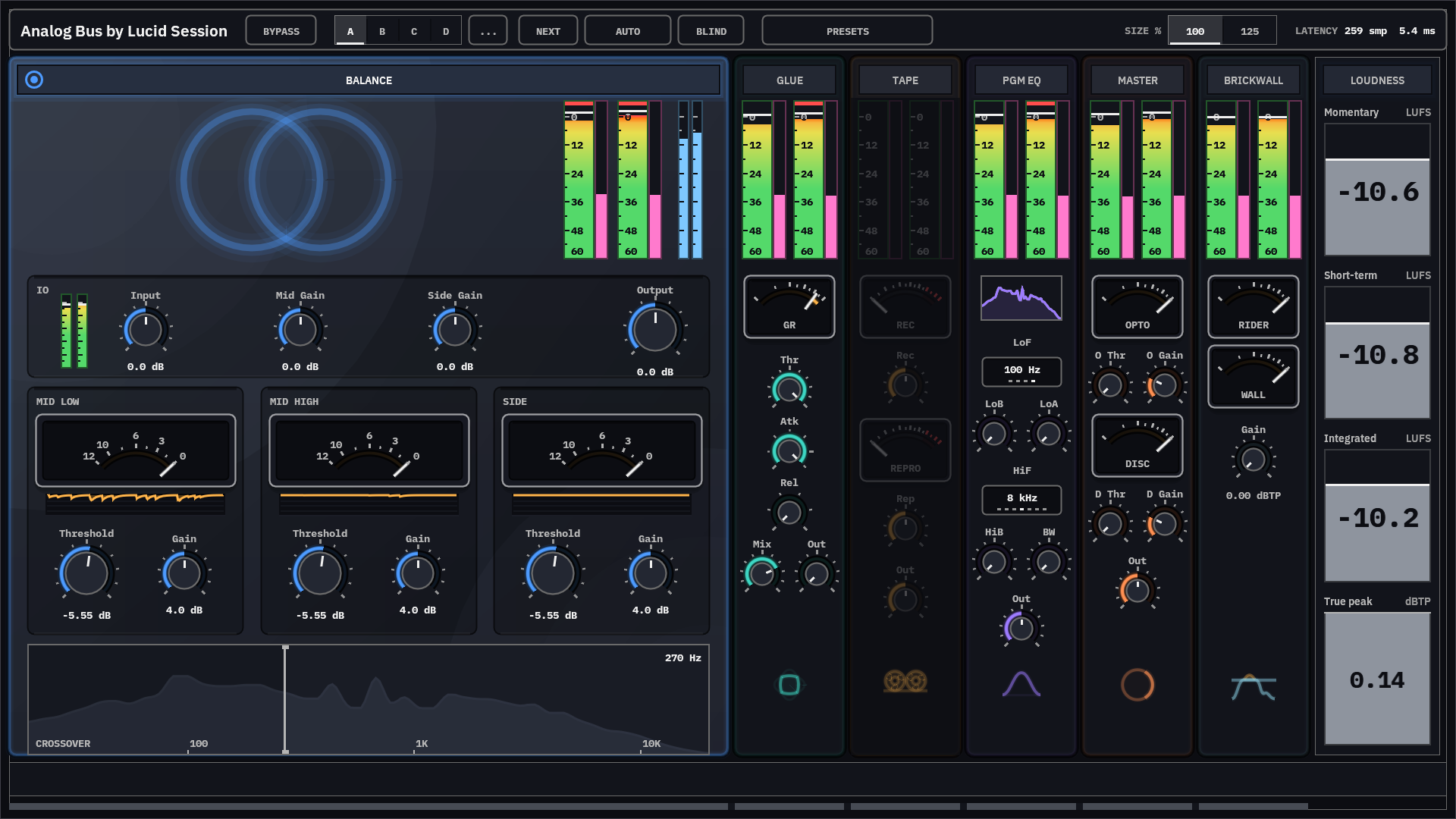
Task: Click the Brickwall gain value 0.00 dBTP
Action: click(1254, 495)
